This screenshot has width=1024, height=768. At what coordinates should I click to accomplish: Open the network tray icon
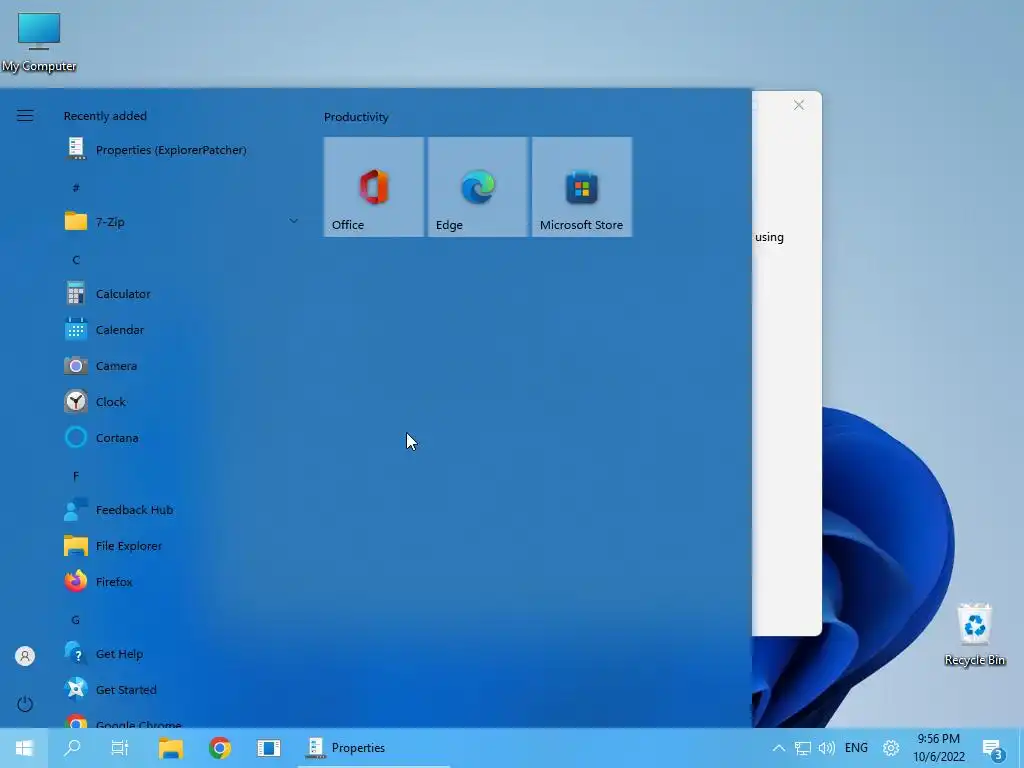coord(803,748)
